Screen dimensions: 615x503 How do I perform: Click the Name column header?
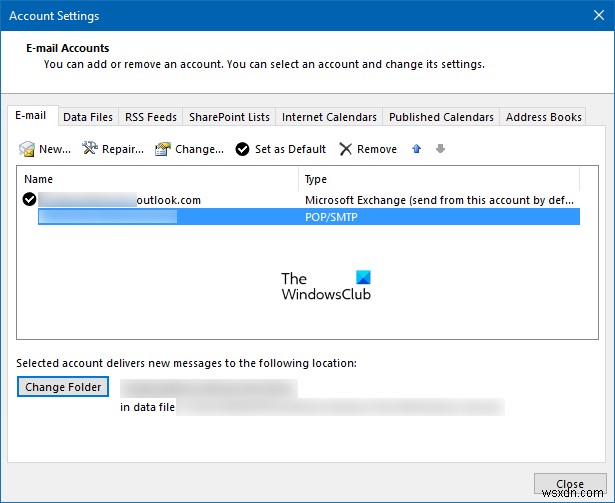coord(158,179)
